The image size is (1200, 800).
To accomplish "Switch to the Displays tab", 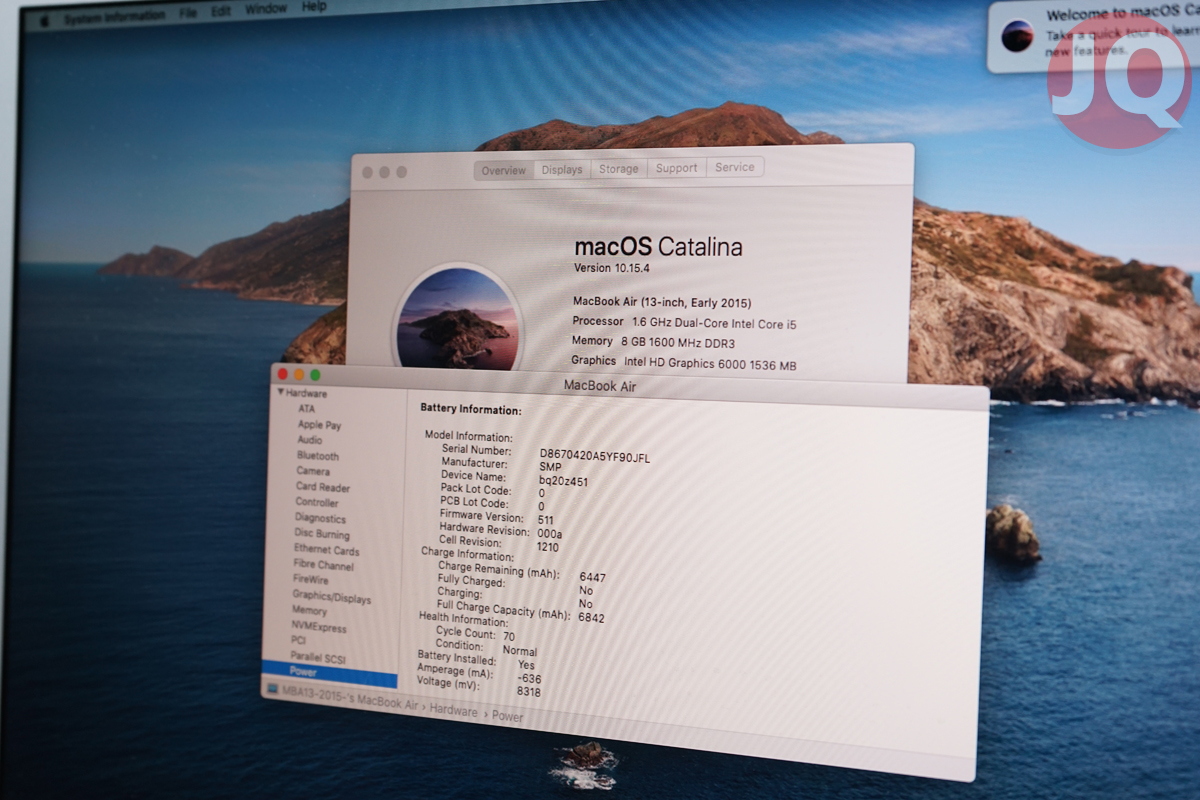I will 562,169.
